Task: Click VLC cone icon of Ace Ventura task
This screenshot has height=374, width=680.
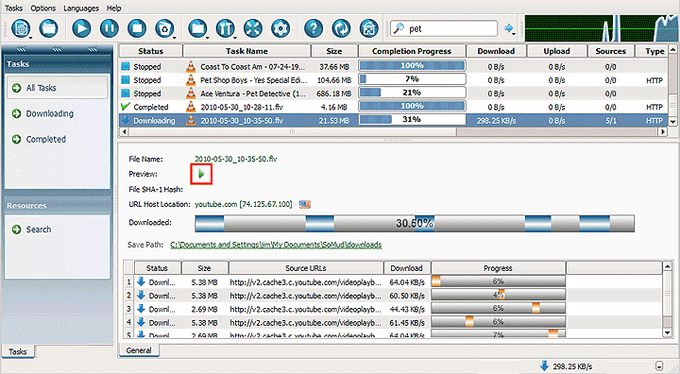Action: click(191, 93)
